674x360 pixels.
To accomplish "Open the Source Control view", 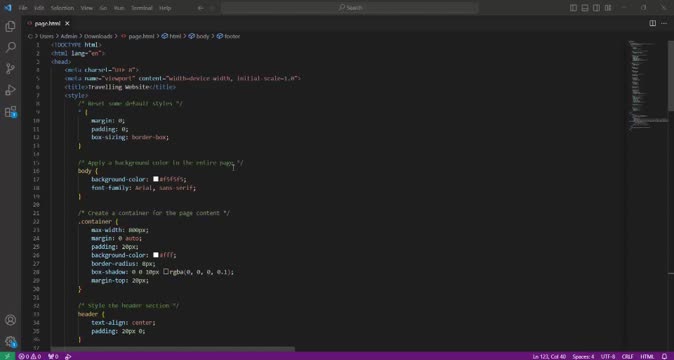I will pyautogui.click(x=10, y=69).
